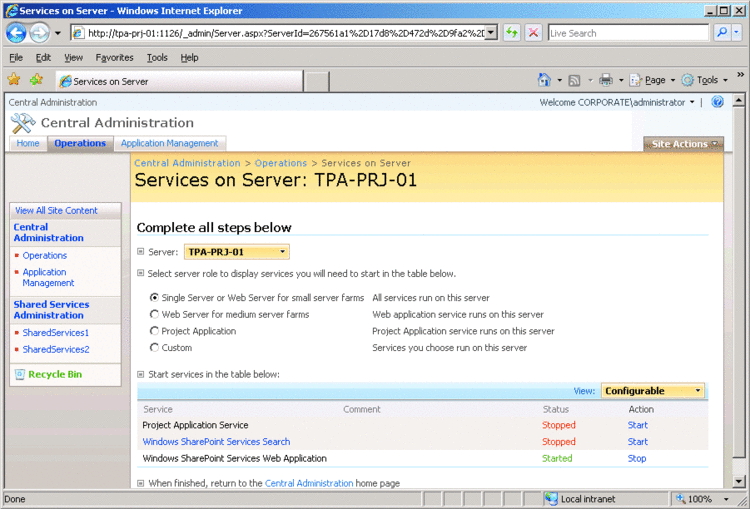The image size is (750, 509).
Task: Start the Project Application Service
Action: click(638, 425)
